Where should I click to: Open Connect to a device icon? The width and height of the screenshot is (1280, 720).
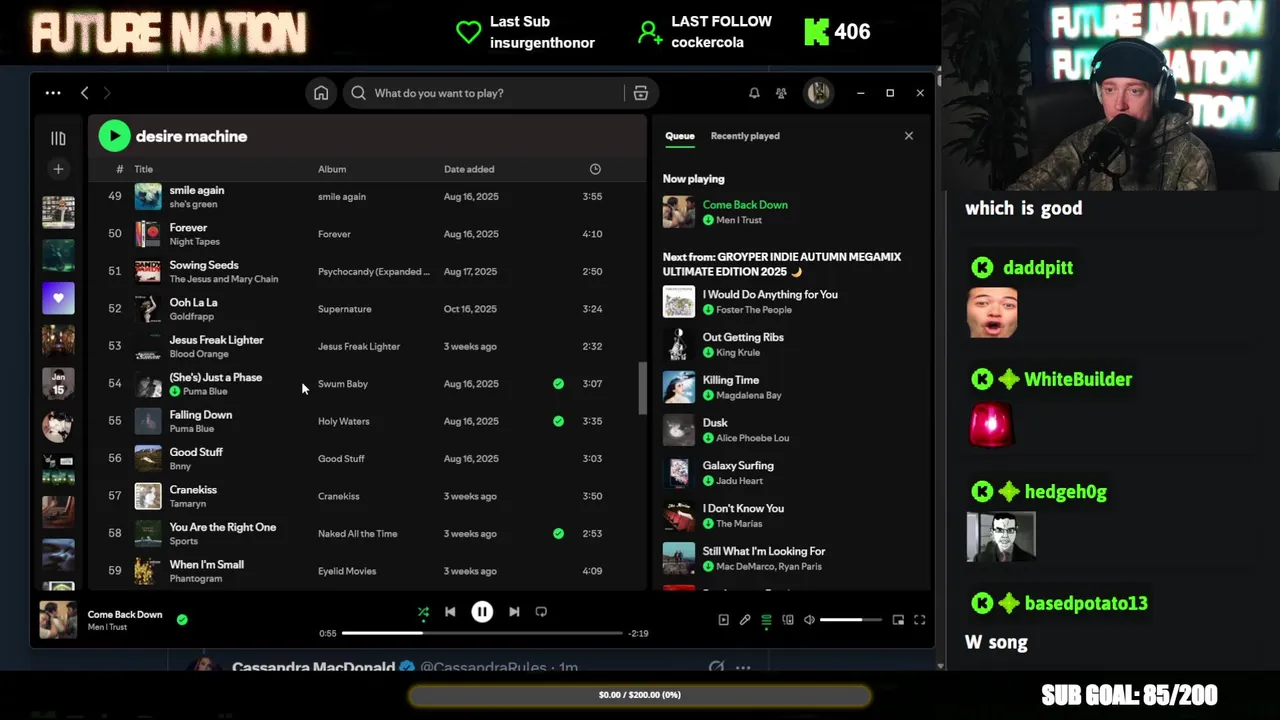(x=788, y=620)
